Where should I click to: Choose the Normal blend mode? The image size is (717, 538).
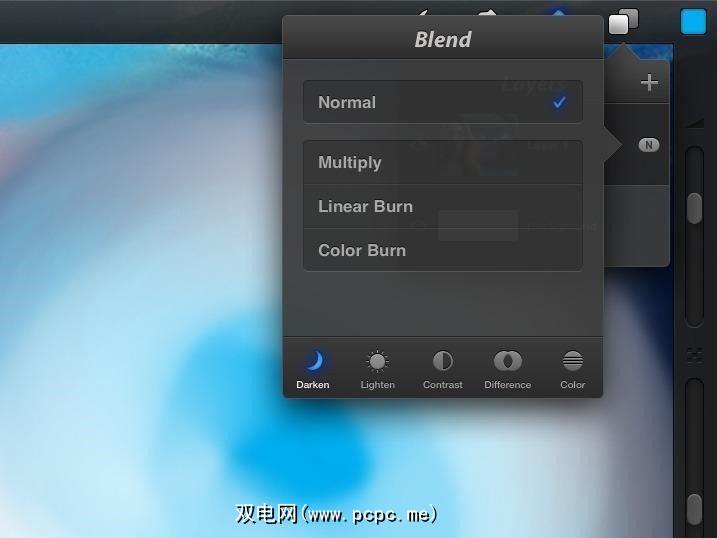coord(443,102)
